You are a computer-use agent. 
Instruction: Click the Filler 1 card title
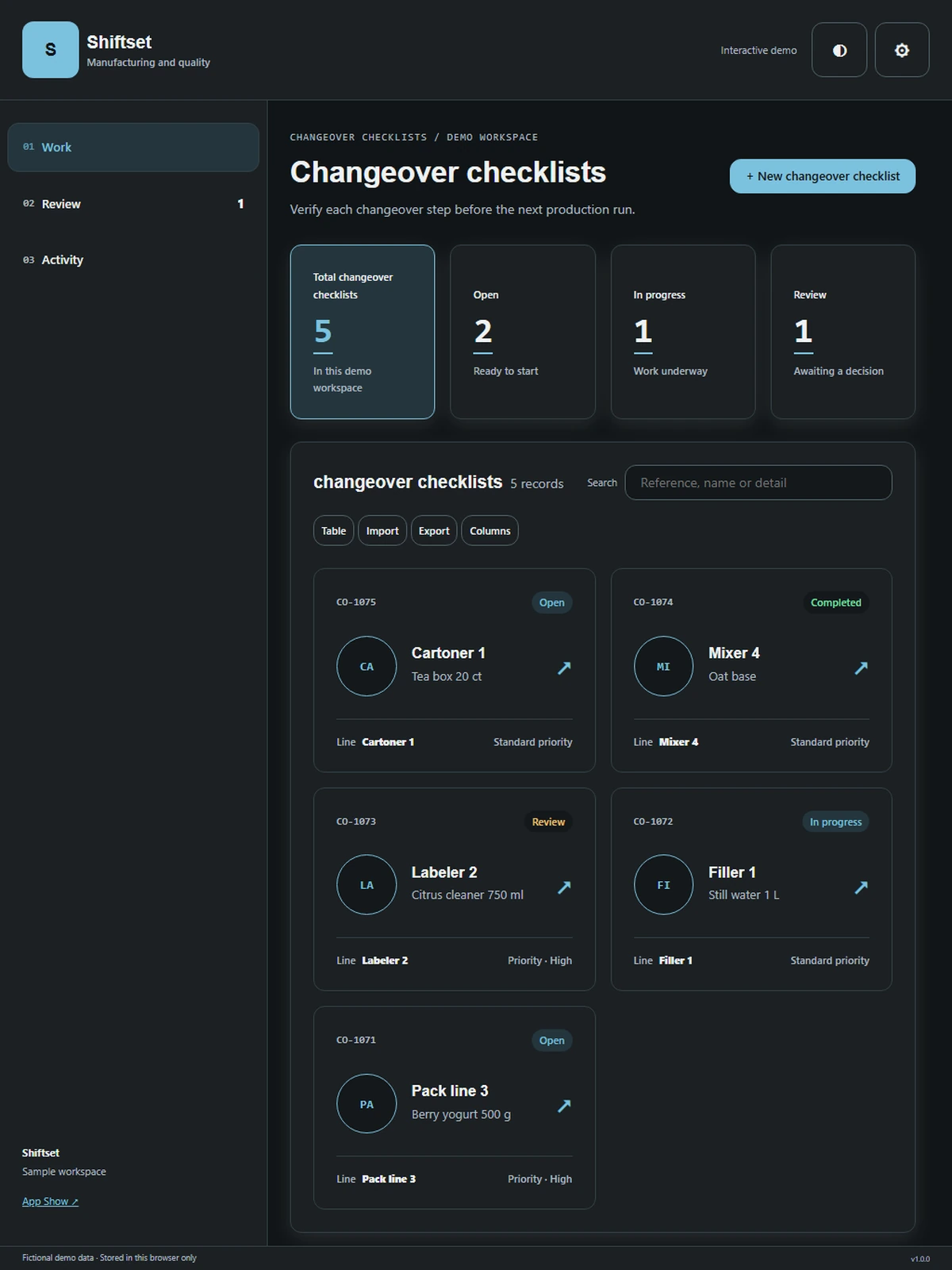coord(731,872)
